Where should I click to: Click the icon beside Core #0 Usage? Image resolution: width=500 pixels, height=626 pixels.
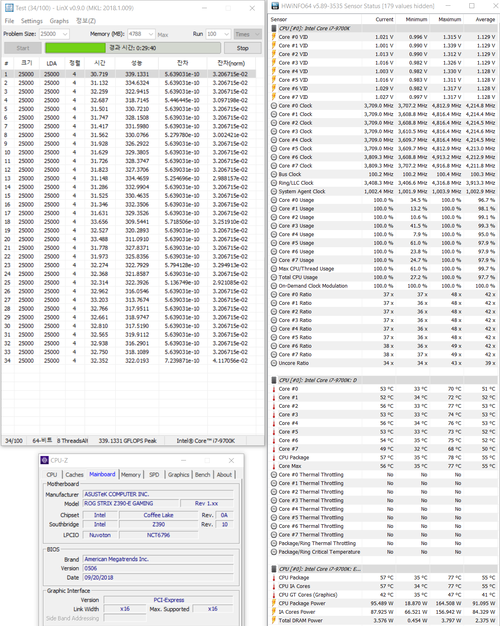274,200
